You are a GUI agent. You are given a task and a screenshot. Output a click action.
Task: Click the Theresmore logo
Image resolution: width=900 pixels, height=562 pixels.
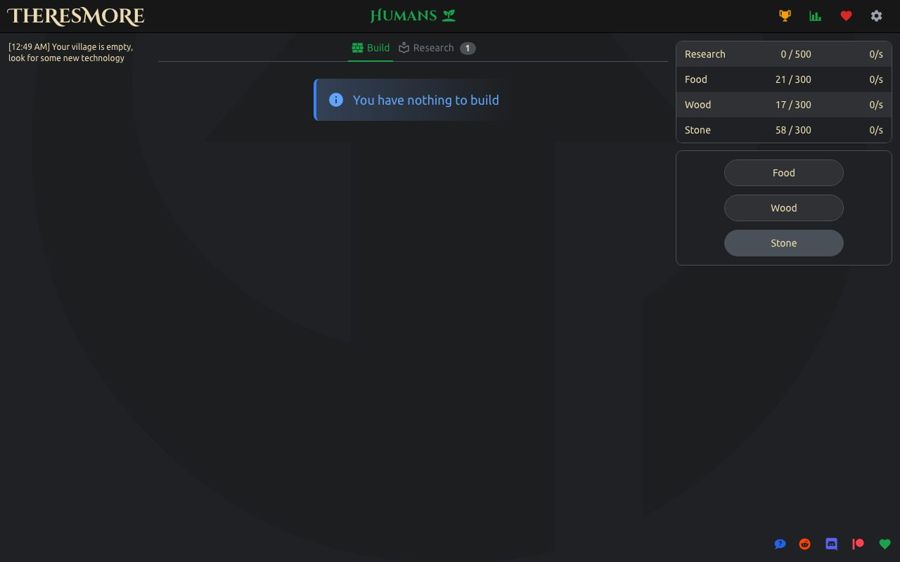click(75, 17)
